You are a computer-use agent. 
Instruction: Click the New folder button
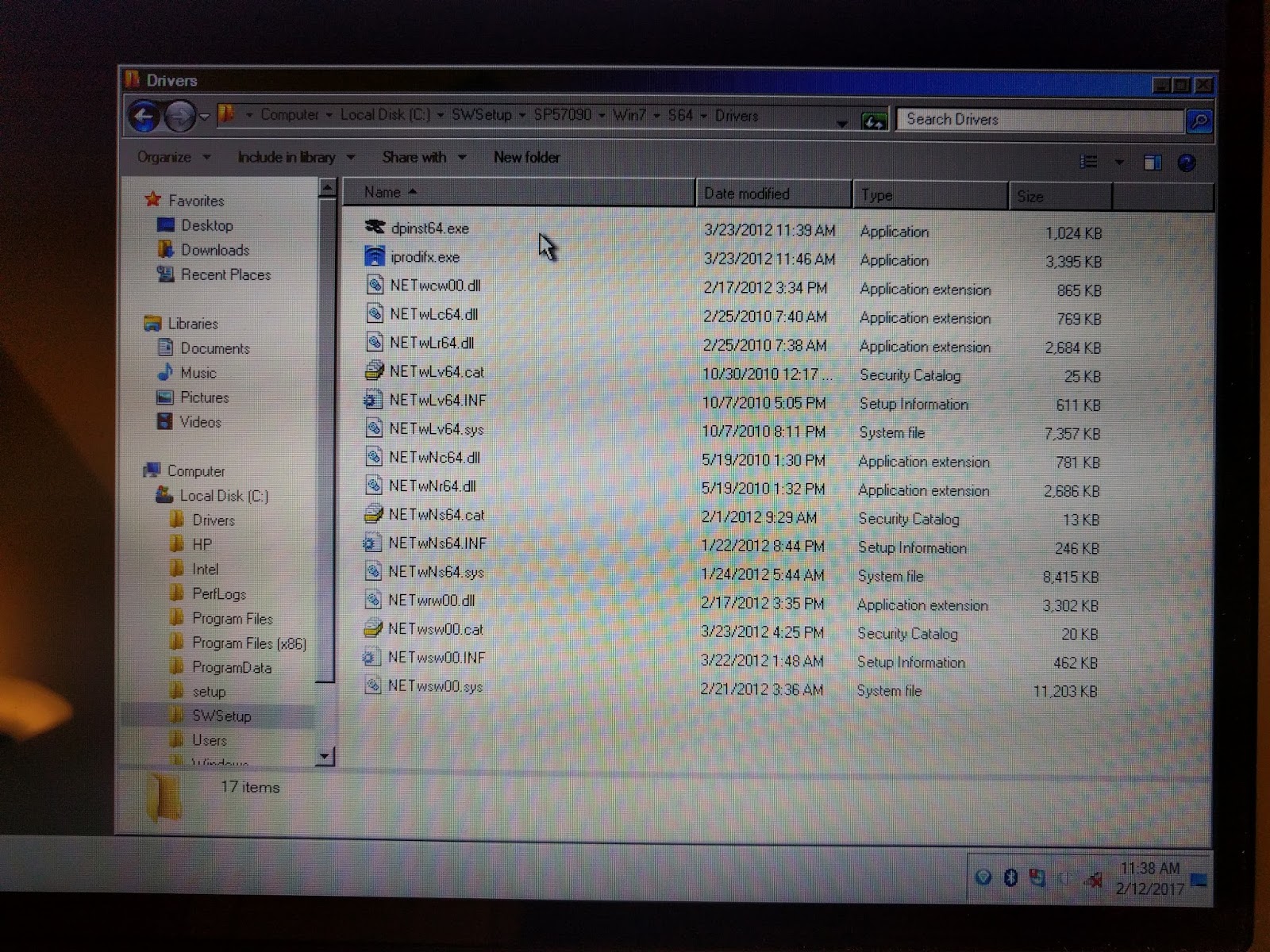pyautogui.click(x=526, y=157)
